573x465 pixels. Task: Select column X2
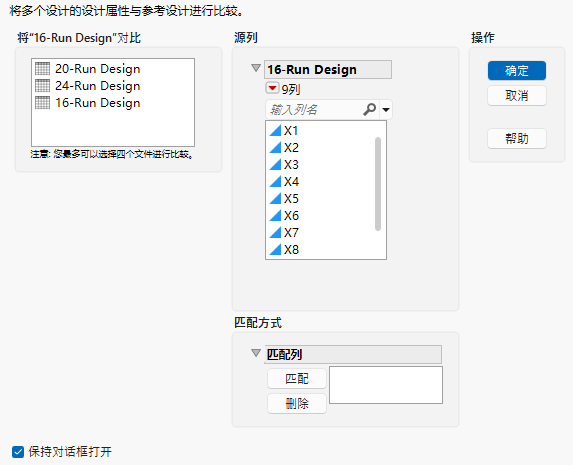291,148
